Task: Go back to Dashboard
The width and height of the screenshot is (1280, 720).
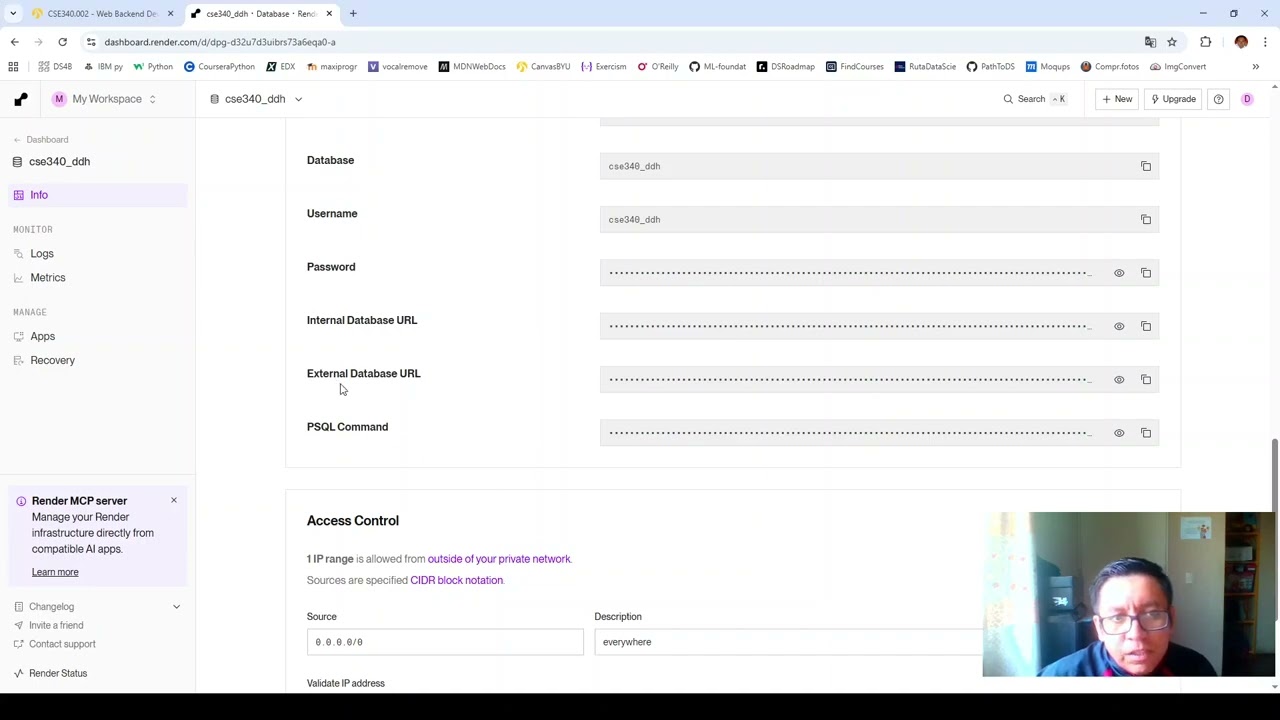Action: click(x=41, y=139)
